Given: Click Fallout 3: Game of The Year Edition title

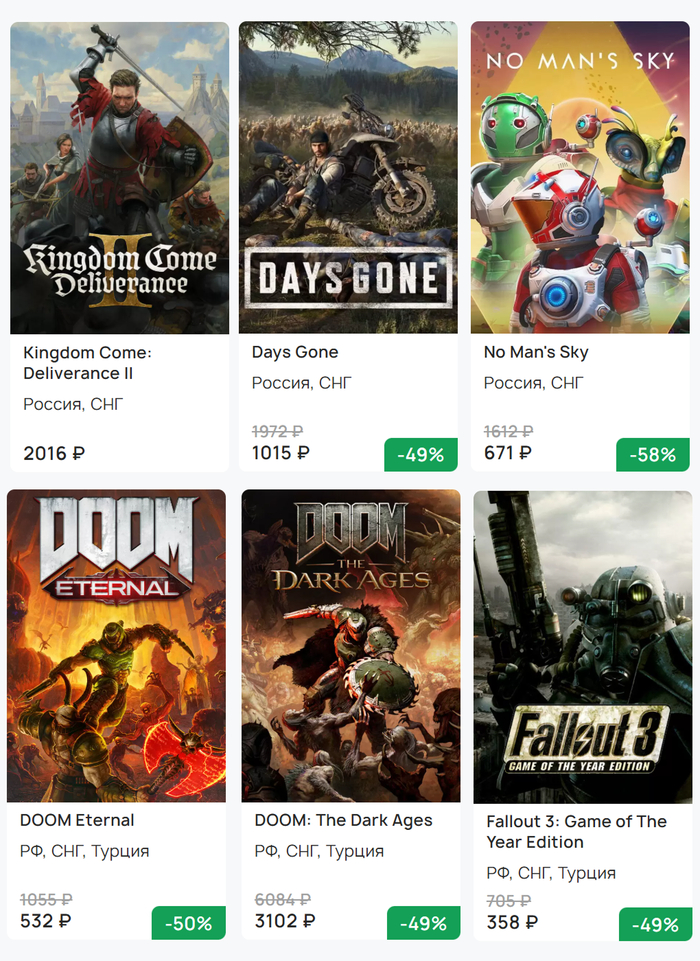Looking at the screenshot, I should tap(576, 831).
